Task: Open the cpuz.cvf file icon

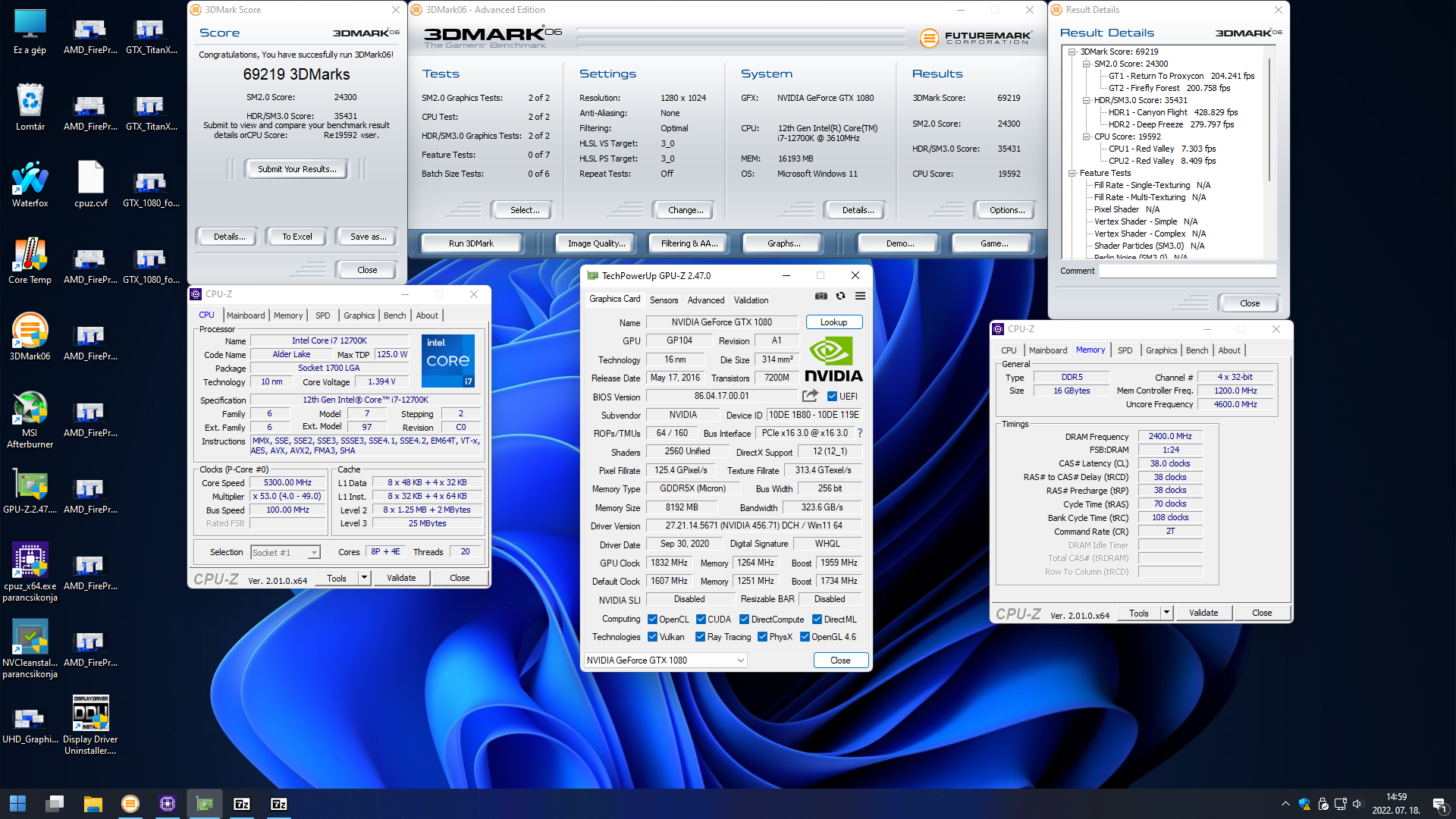Action: pyautogui.click(x=90, y=184)
